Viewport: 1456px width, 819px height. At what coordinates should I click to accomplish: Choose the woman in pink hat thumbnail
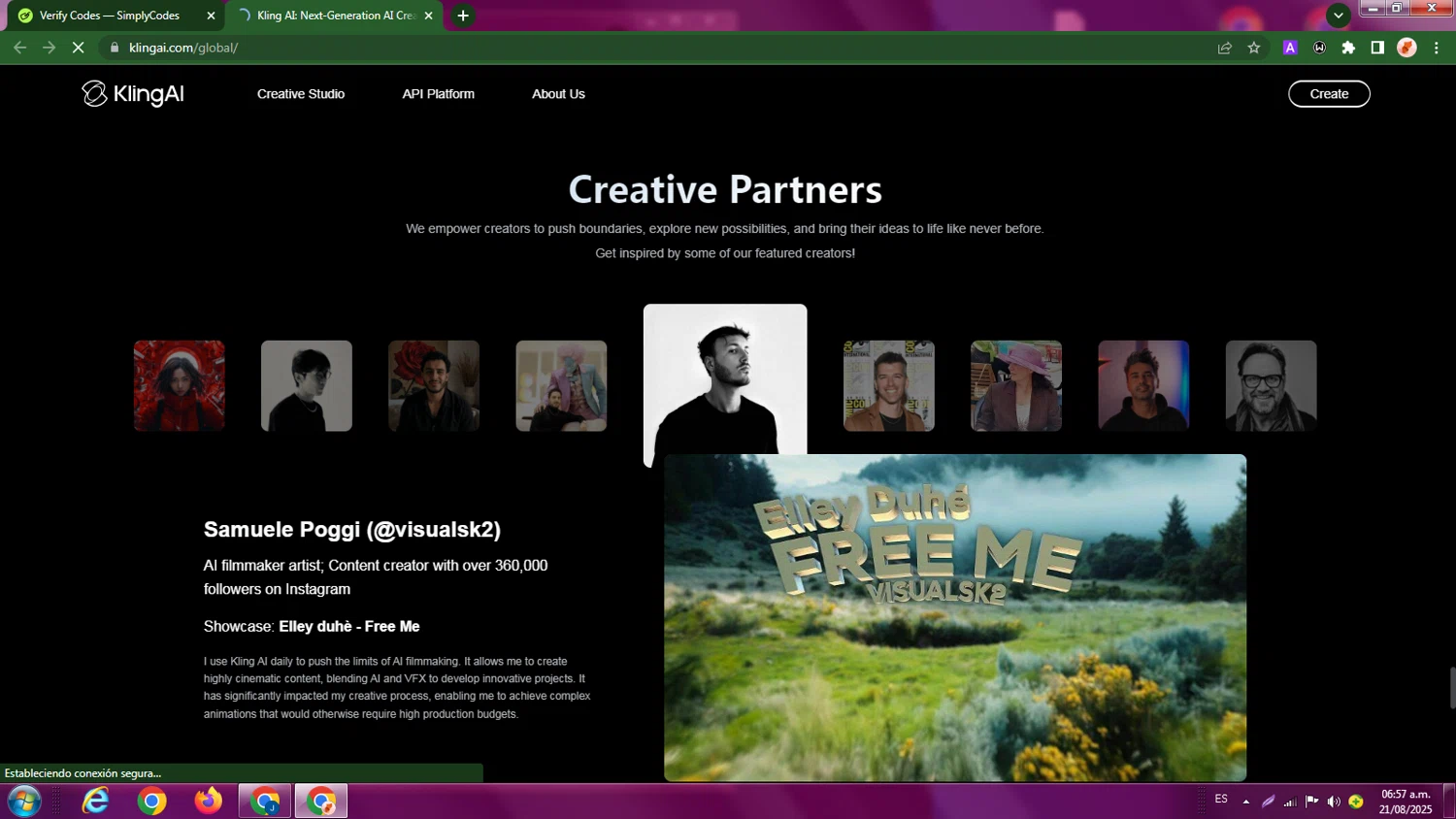point(1016,385)
